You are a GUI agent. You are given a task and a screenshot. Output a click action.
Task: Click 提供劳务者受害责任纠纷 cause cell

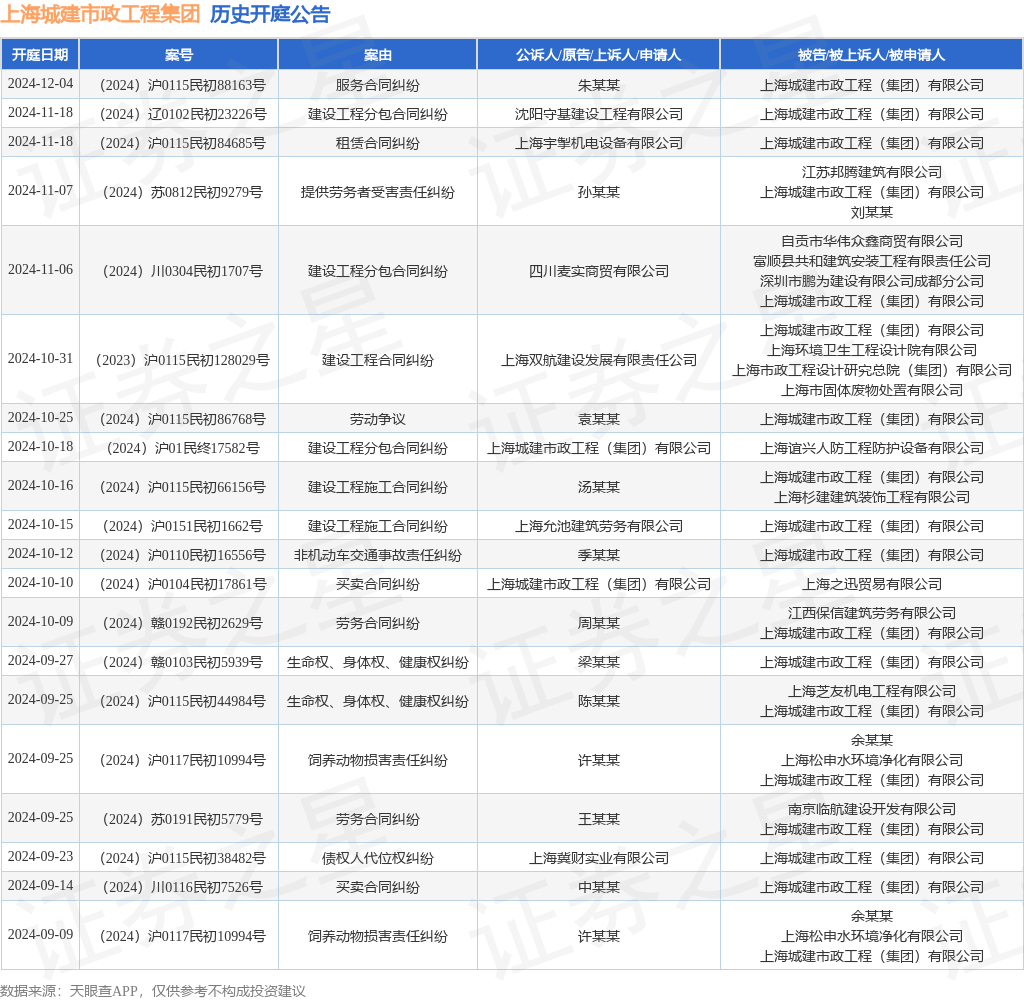point(377,192)
